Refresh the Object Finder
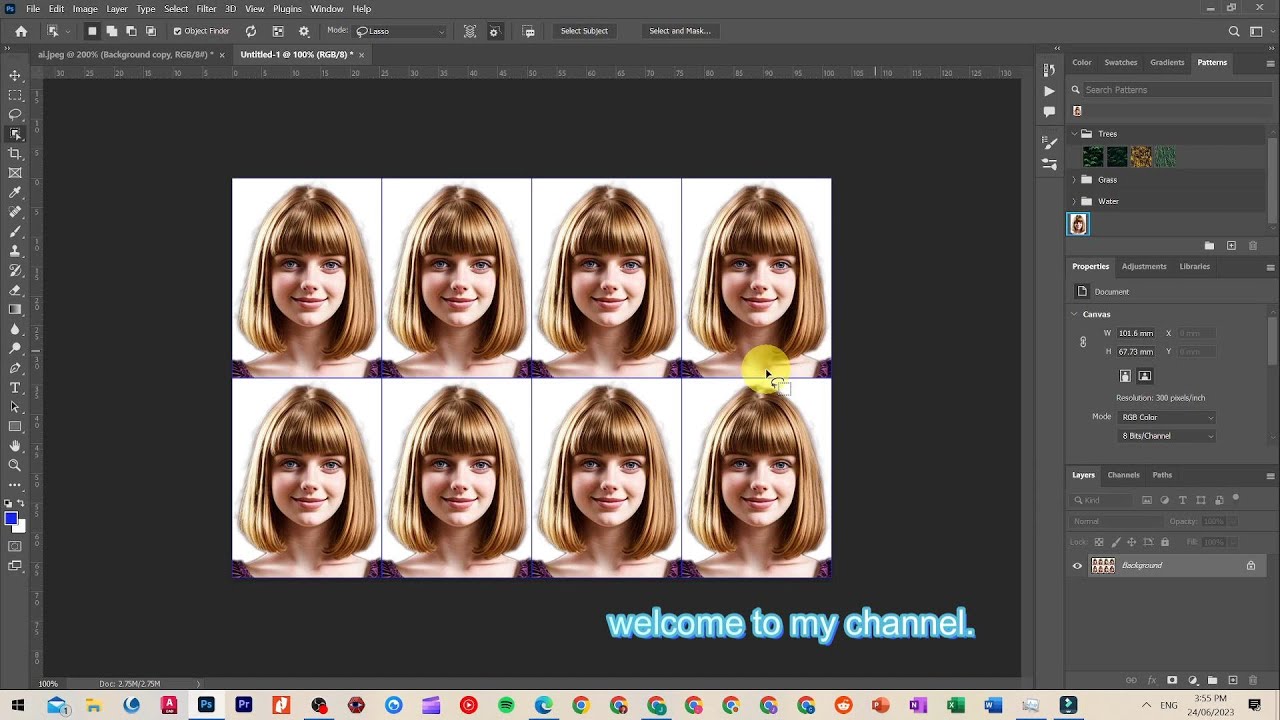The height and width of the screenshot is (720, 1280). pos(250,31)
